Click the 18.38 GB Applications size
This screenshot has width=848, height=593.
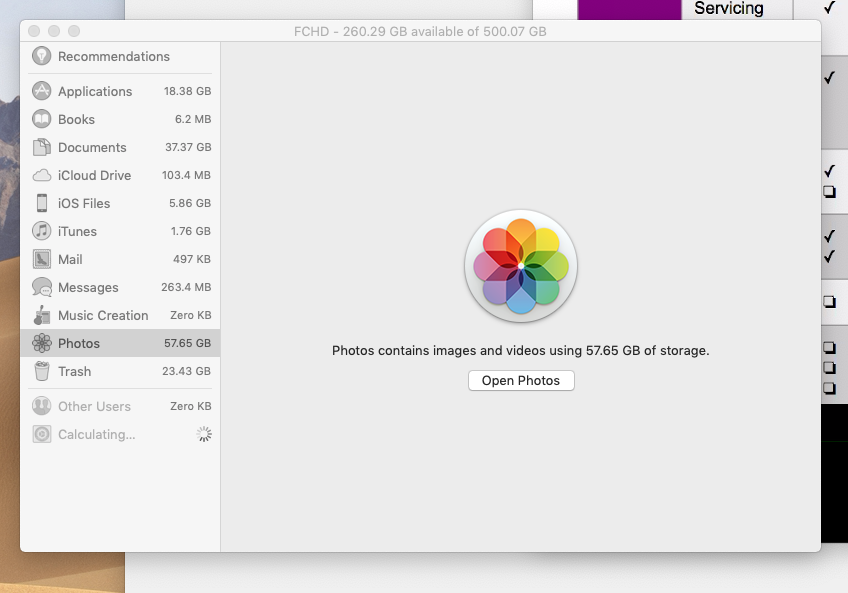pyautogui.click(x=188, y=91)
